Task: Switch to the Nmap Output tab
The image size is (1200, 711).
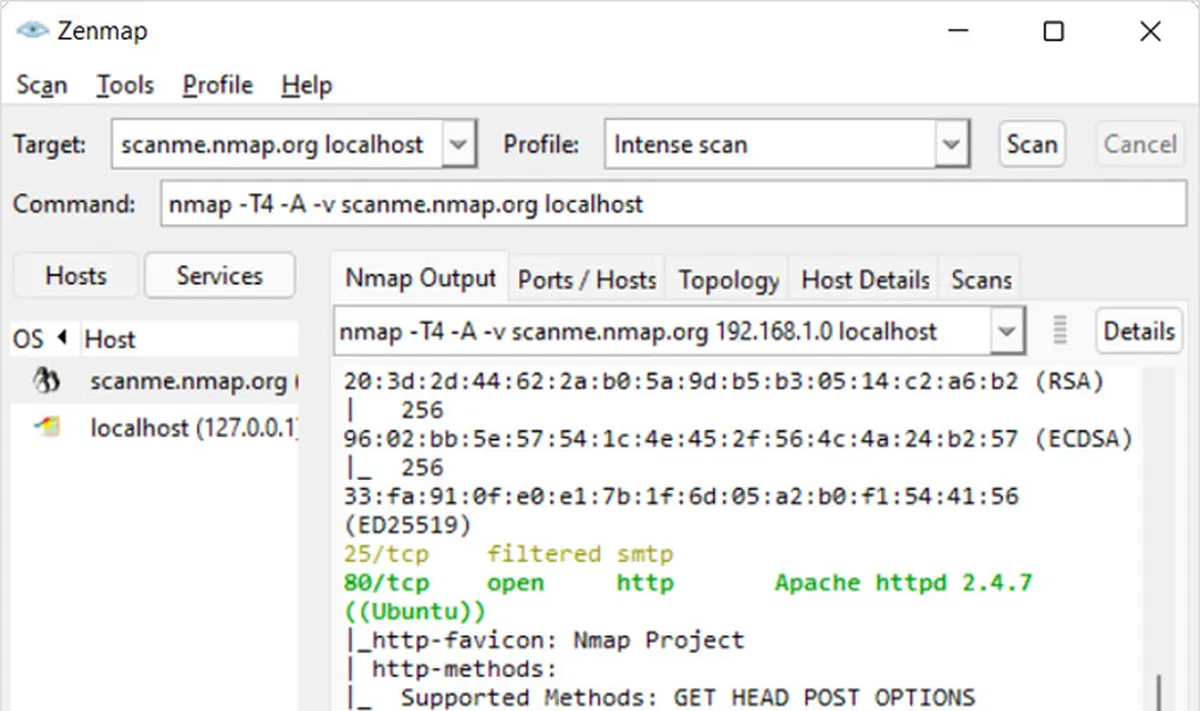Action: pyautogui.click(x=420, y=278)
